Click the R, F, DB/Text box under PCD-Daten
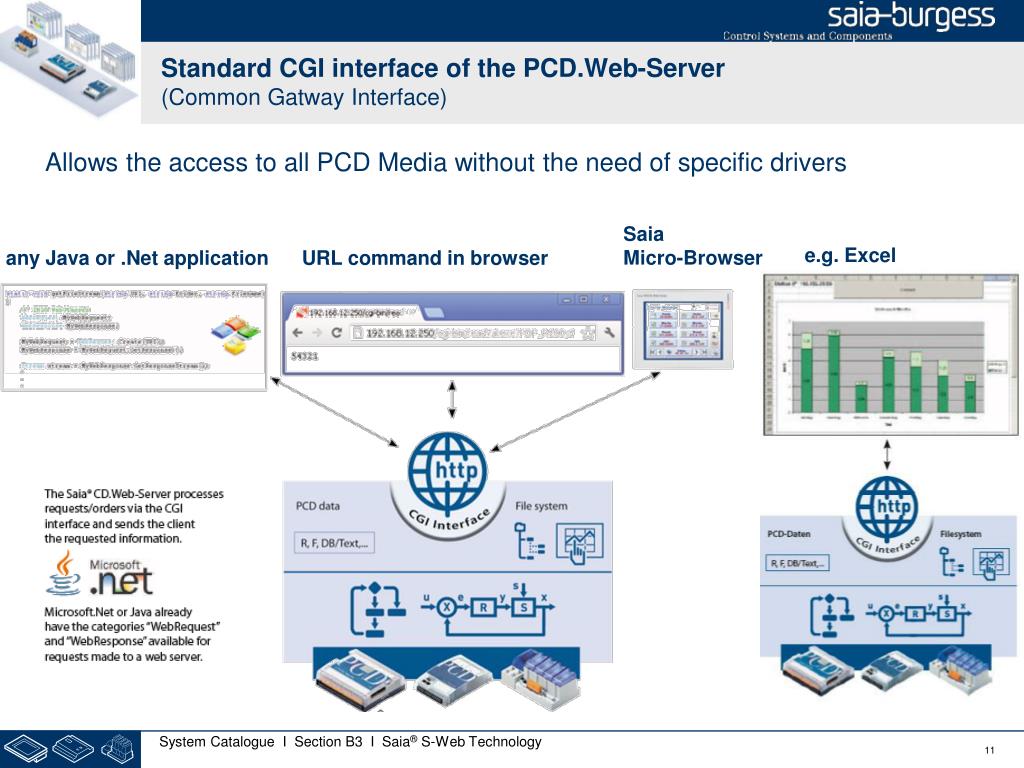This screenshot has width=1024, height=768. pos(797,563)
